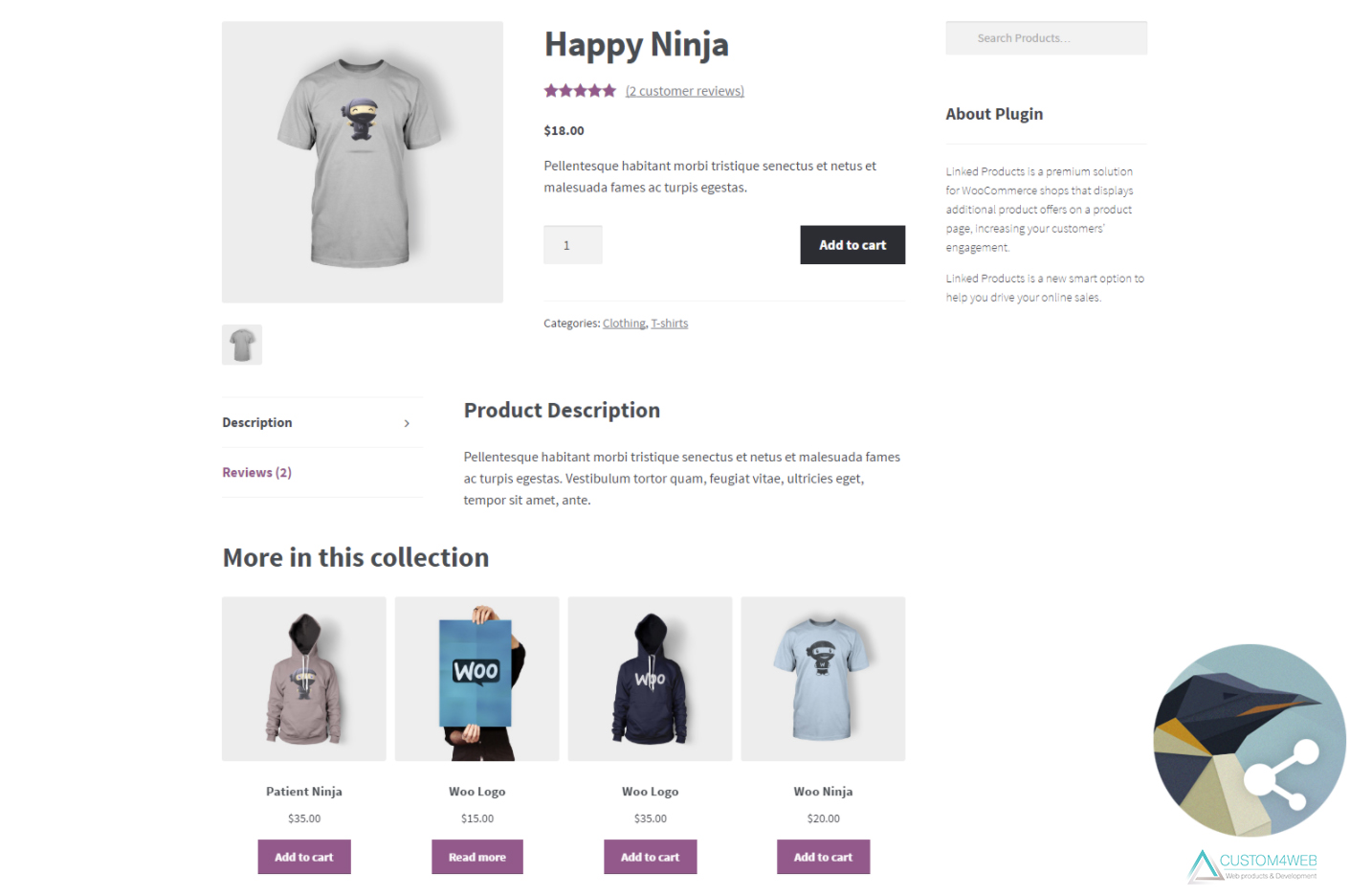Image resolution: width=1372 pixels, height=896 pixels.
Task: Click the share icon on the penguin badge
Action: tap(1281, 777)
